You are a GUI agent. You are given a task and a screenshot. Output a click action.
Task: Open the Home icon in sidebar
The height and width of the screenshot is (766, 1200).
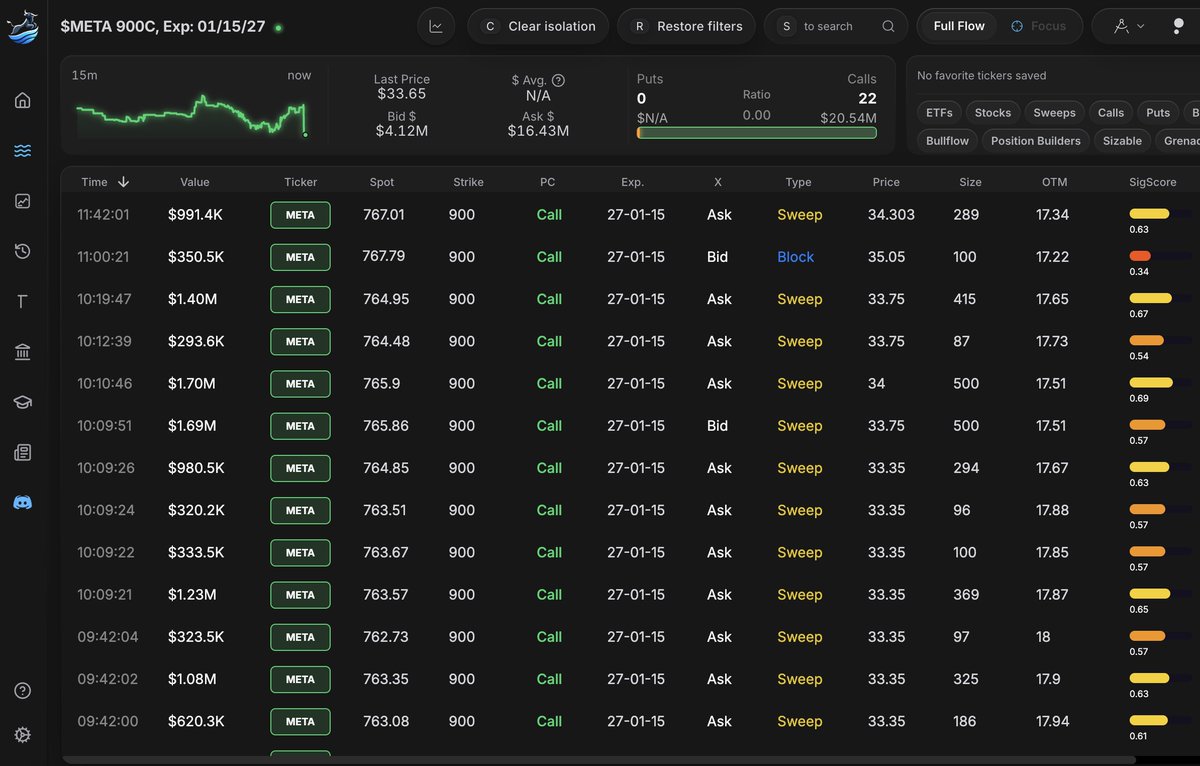[23, 100]
